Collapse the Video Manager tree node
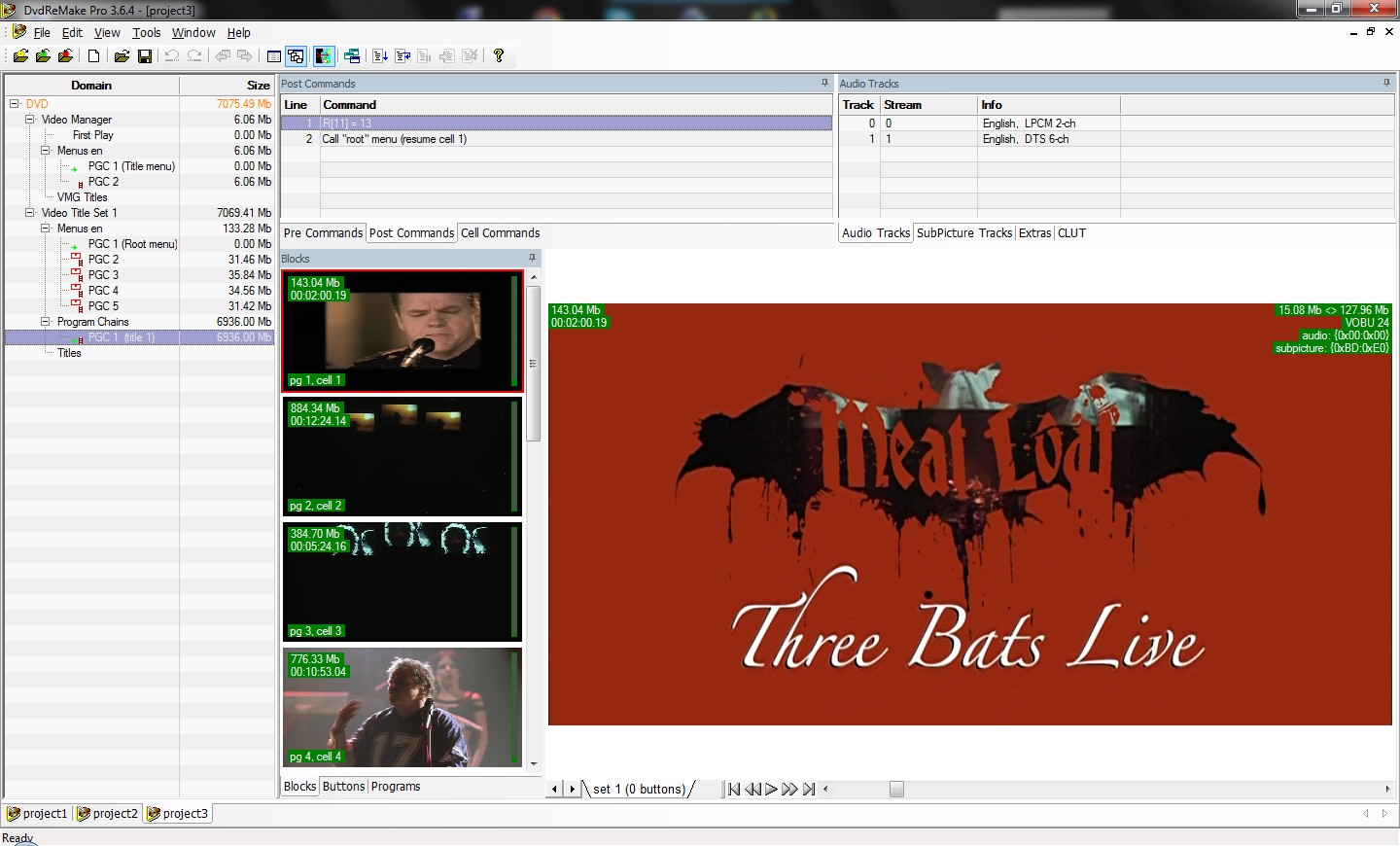 point(29,119)
